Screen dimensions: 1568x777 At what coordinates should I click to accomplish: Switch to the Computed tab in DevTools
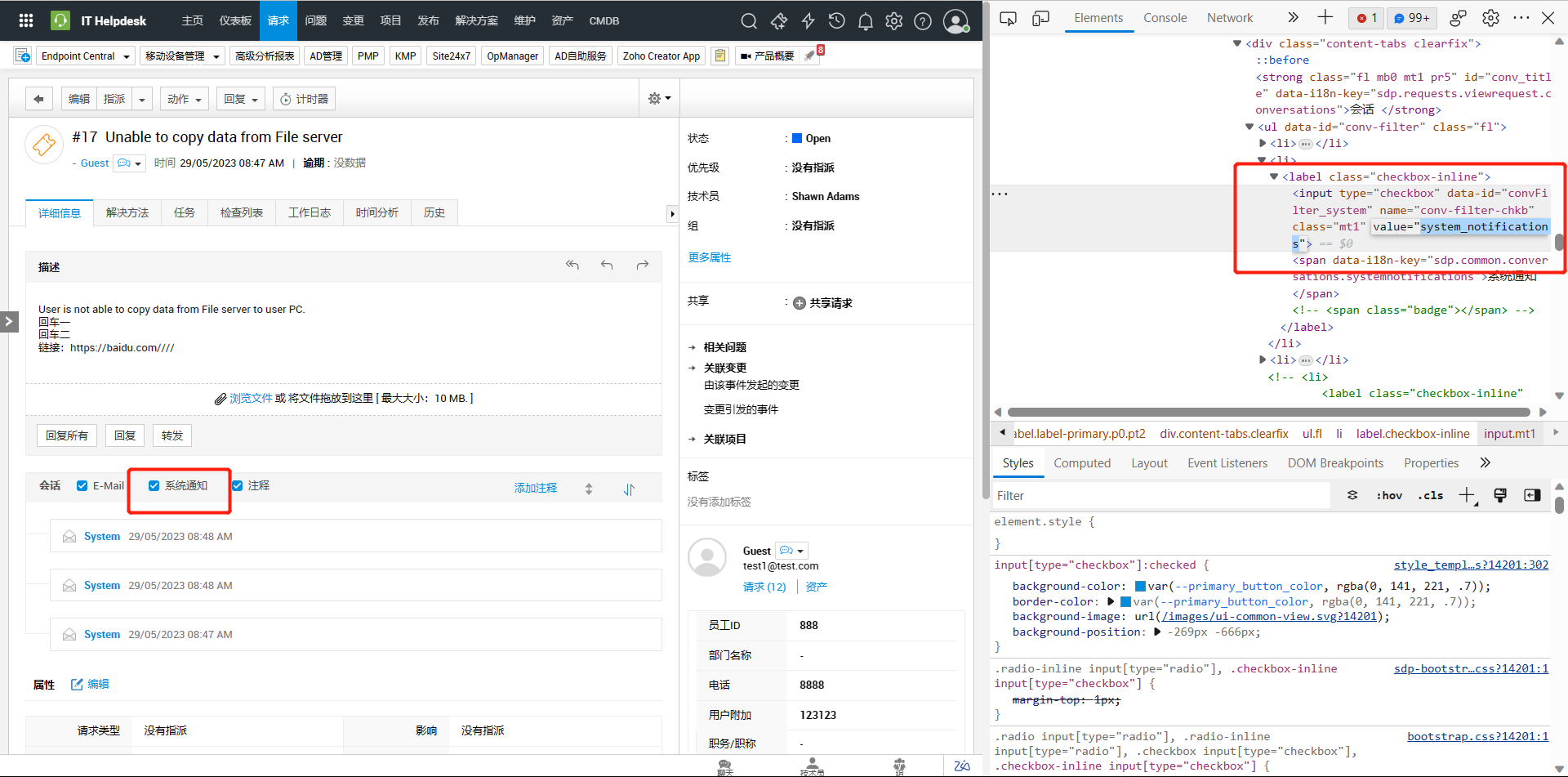tap(1082, 462)
